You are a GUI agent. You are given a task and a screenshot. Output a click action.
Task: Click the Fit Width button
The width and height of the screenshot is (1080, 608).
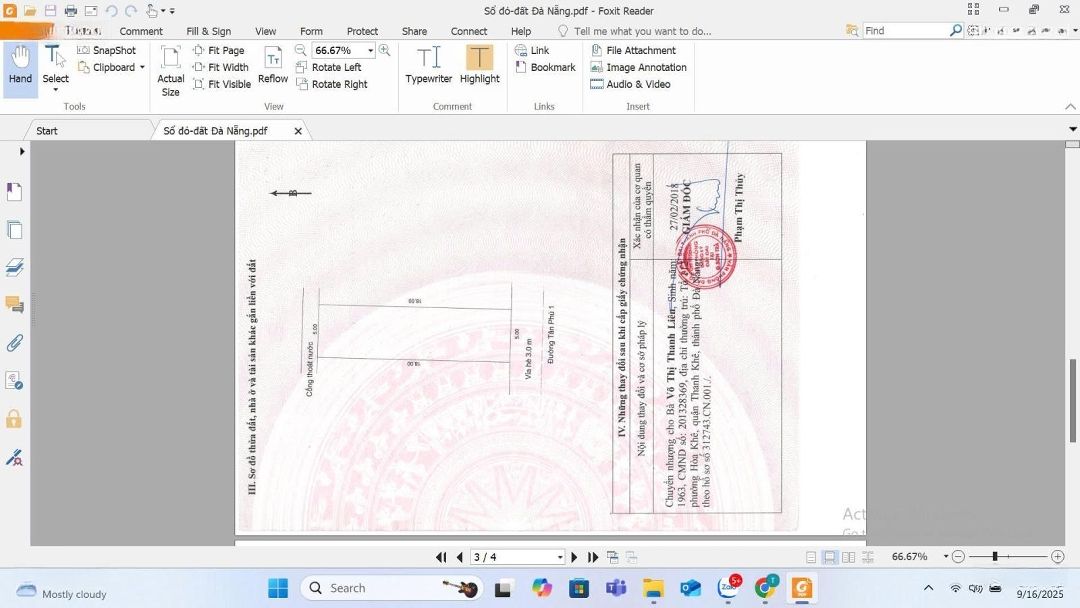[221, 67]
